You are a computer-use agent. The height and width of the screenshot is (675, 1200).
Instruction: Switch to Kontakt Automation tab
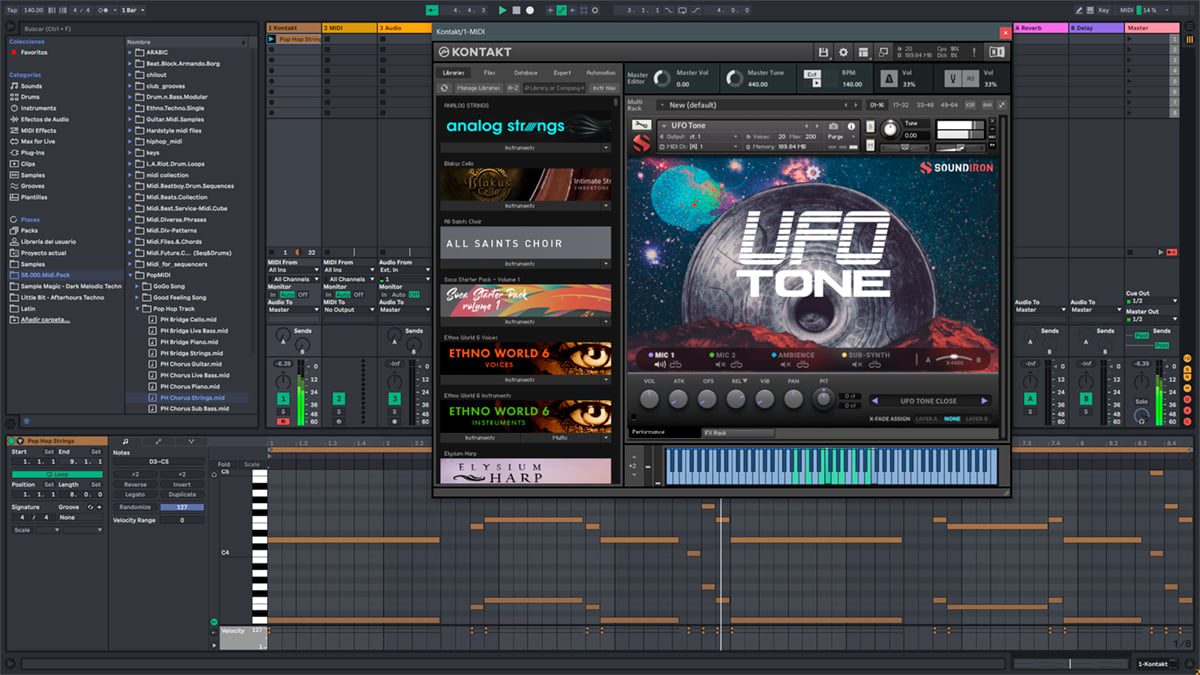tap(601, 73)
